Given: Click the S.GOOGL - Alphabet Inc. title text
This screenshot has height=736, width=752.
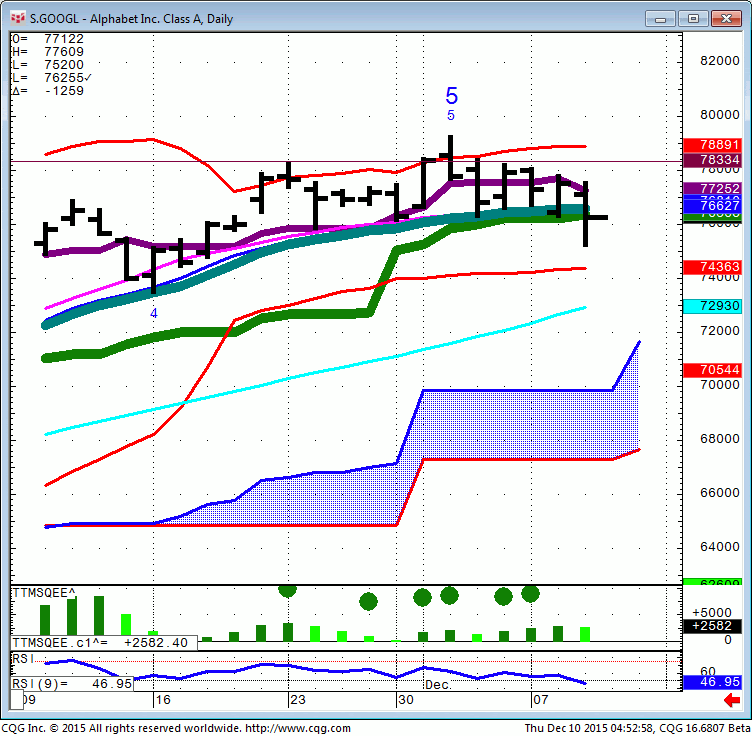Looking at the screenshot, I should 131,19.
